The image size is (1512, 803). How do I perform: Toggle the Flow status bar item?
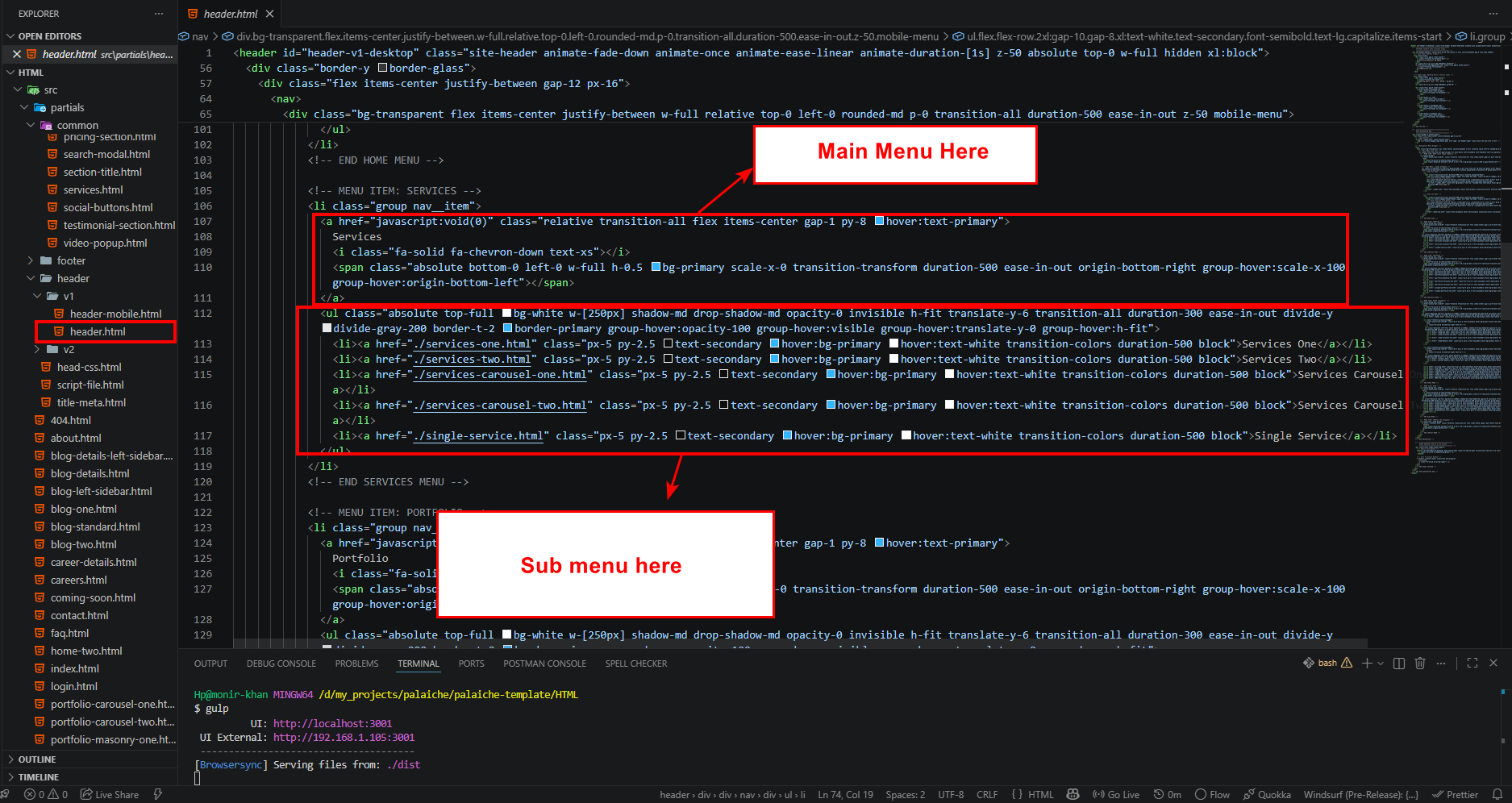[x=1213, y=794]
